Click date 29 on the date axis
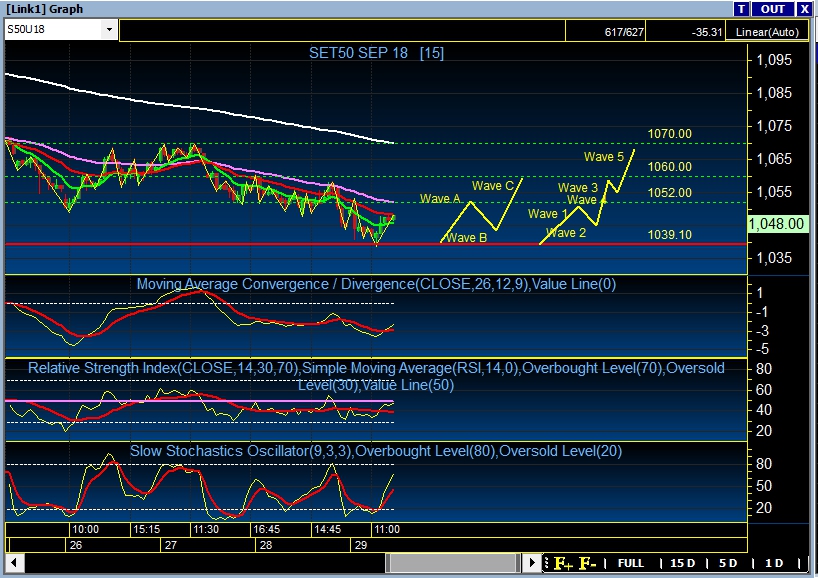Screen dimensions: 818x578 click(361, 545)
